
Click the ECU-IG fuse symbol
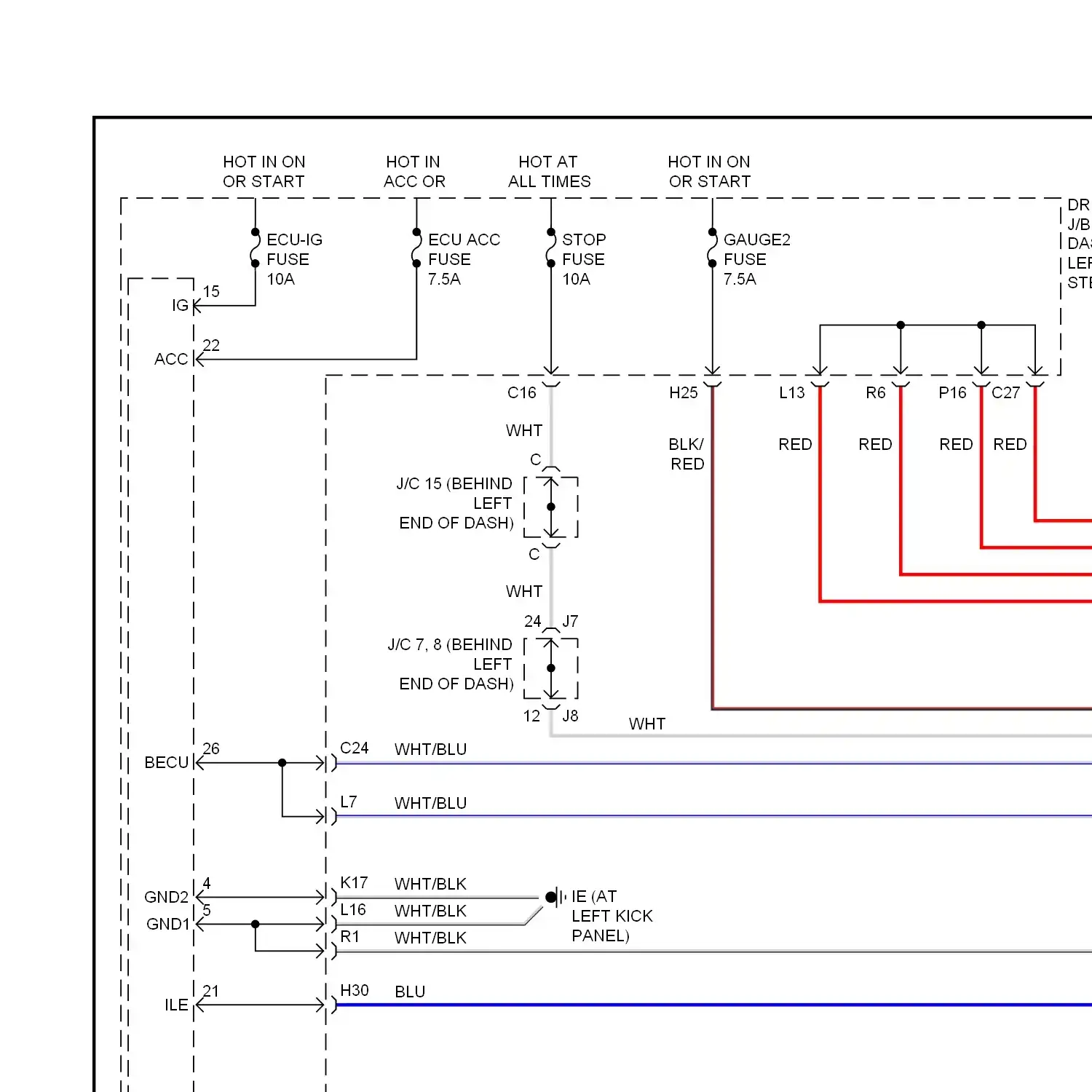pos(256,248)
